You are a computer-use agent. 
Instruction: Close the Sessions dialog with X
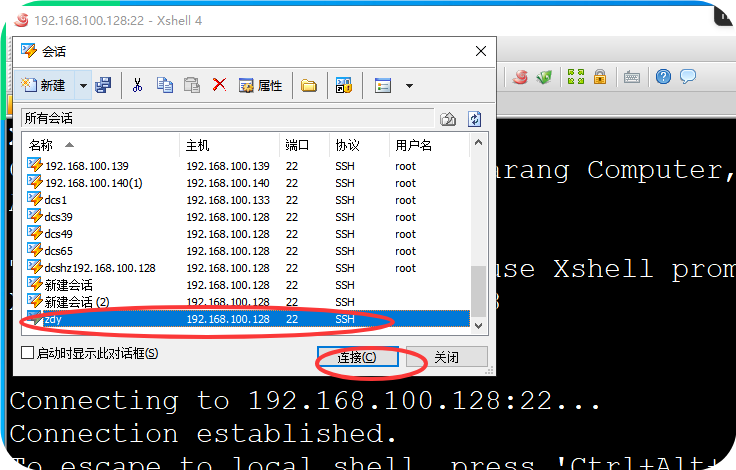[481, 51]
